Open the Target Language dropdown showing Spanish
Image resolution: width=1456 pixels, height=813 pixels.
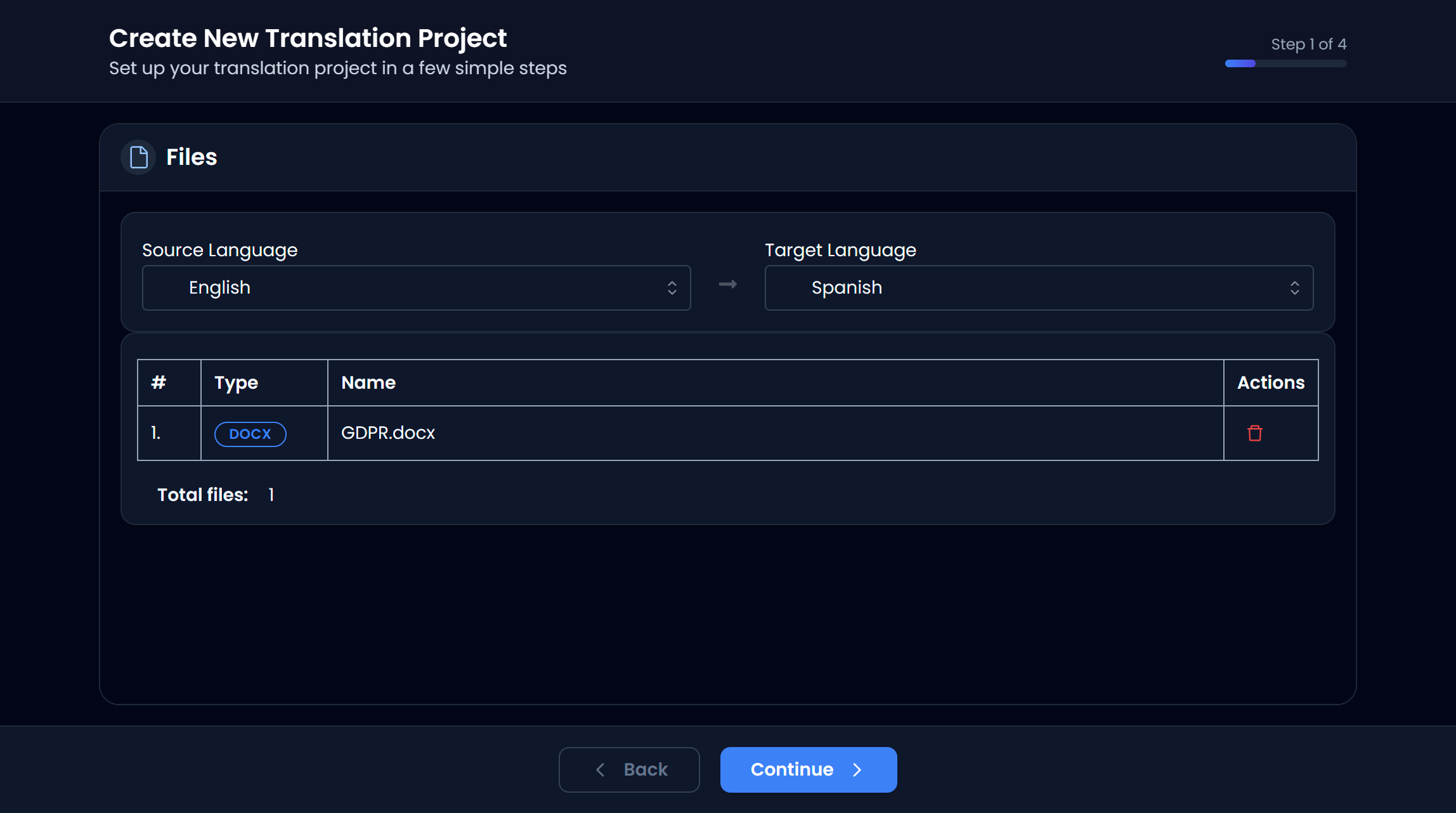[x=1039, y=288]
